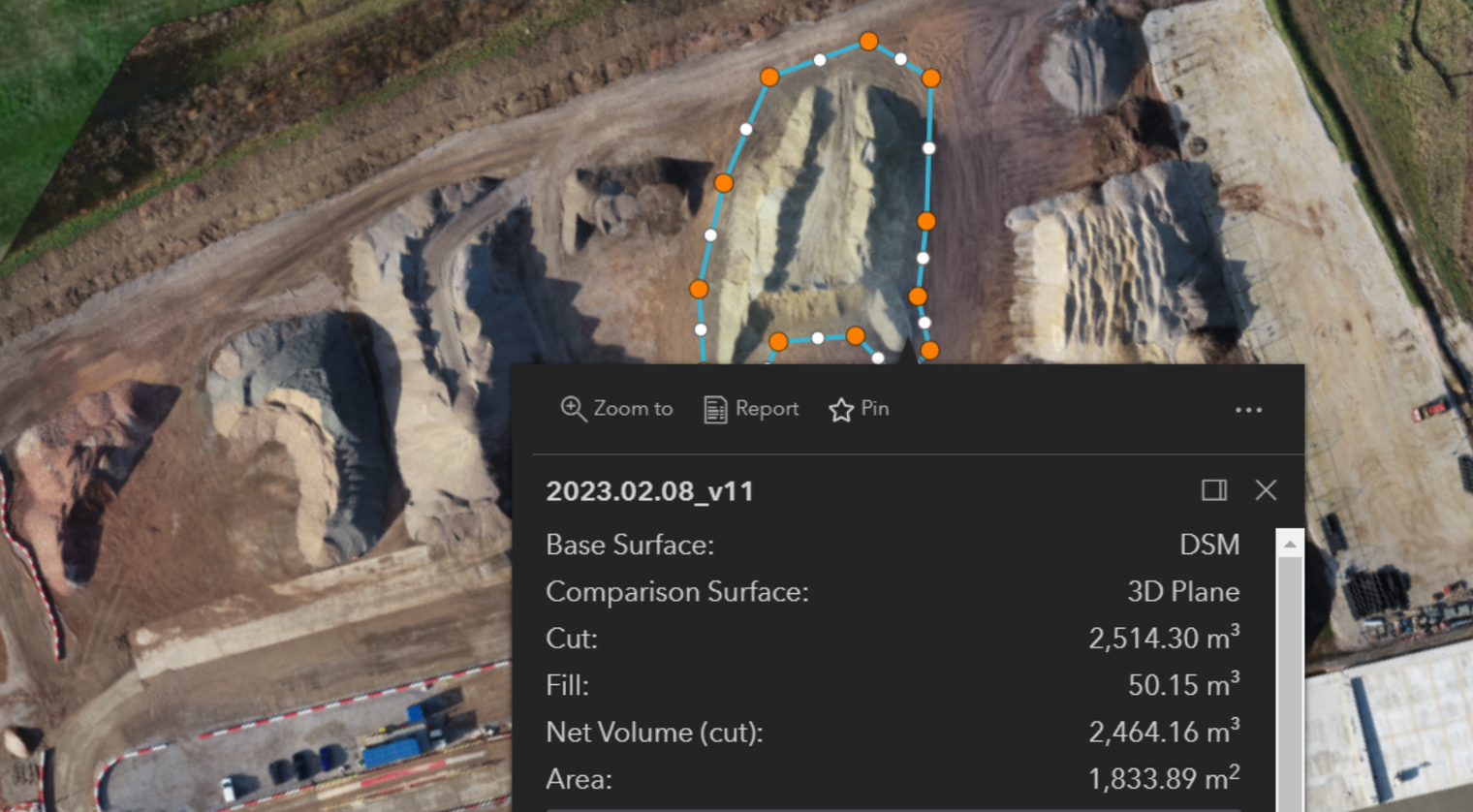
Task: Click the Zoom to text label
Action: 633,409
